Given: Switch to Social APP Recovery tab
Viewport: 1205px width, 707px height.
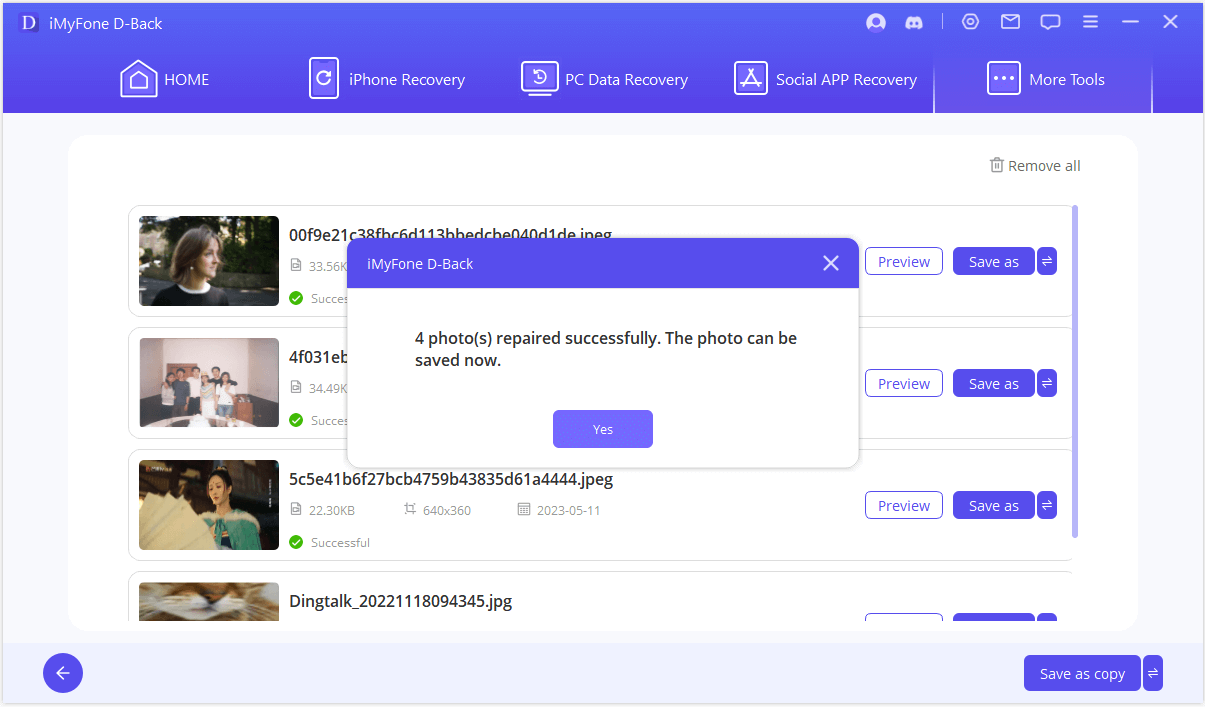Looking at the screenshot, I should (x=826, y=79).
